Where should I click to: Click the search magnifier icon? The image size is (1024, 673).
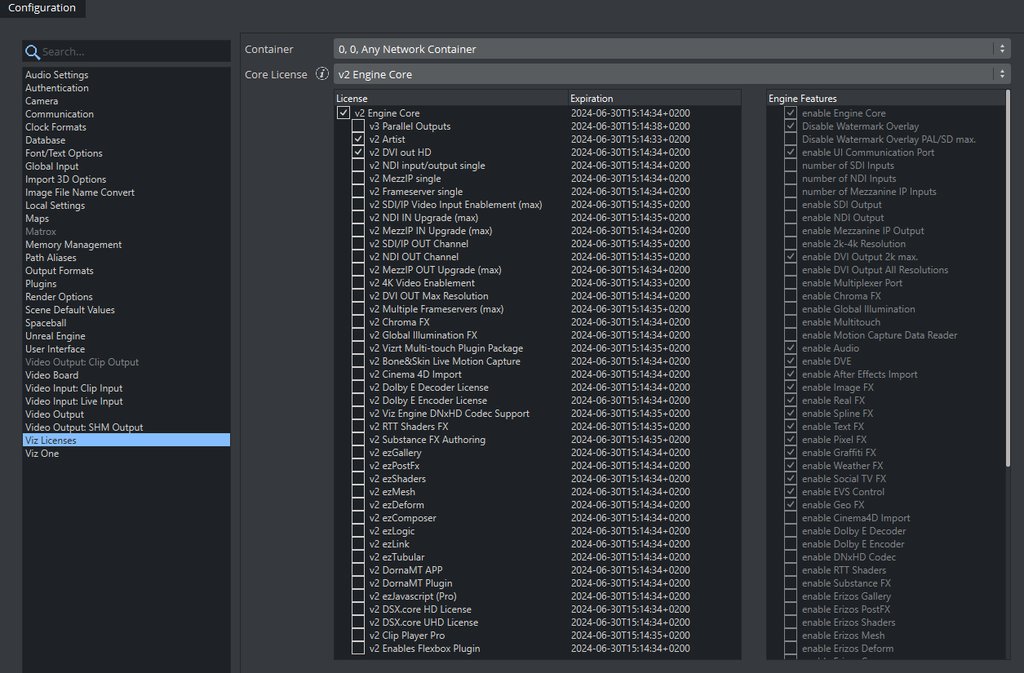pos(33,52)
